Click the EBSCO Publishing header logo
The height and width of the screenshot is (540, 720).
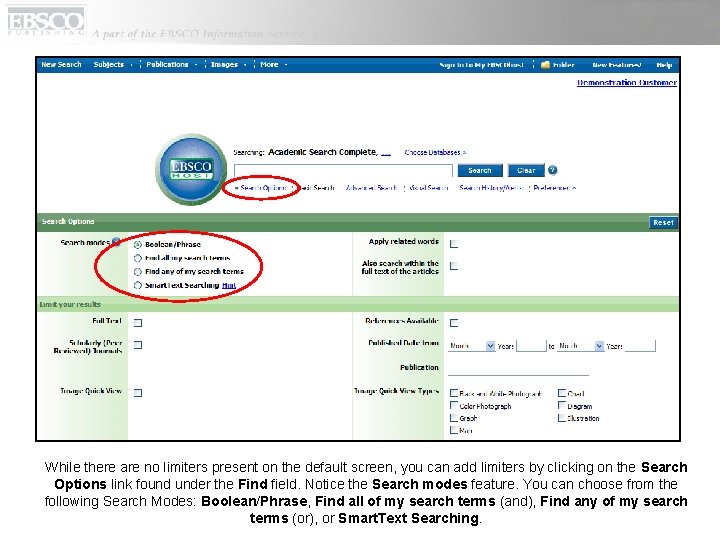tap(46, 21)
